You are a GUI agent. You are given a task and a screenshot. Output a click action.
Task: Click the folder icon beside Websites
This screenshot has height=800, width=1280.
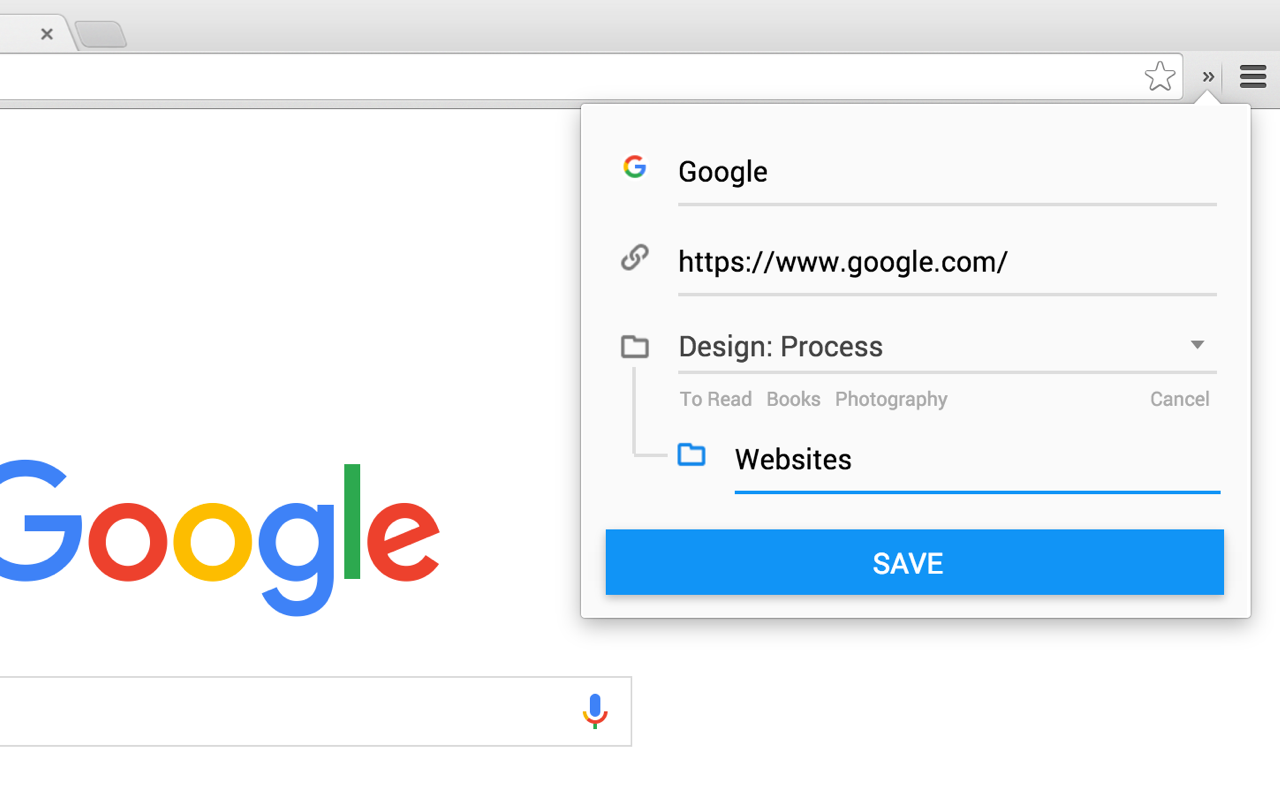pos(691,455)
